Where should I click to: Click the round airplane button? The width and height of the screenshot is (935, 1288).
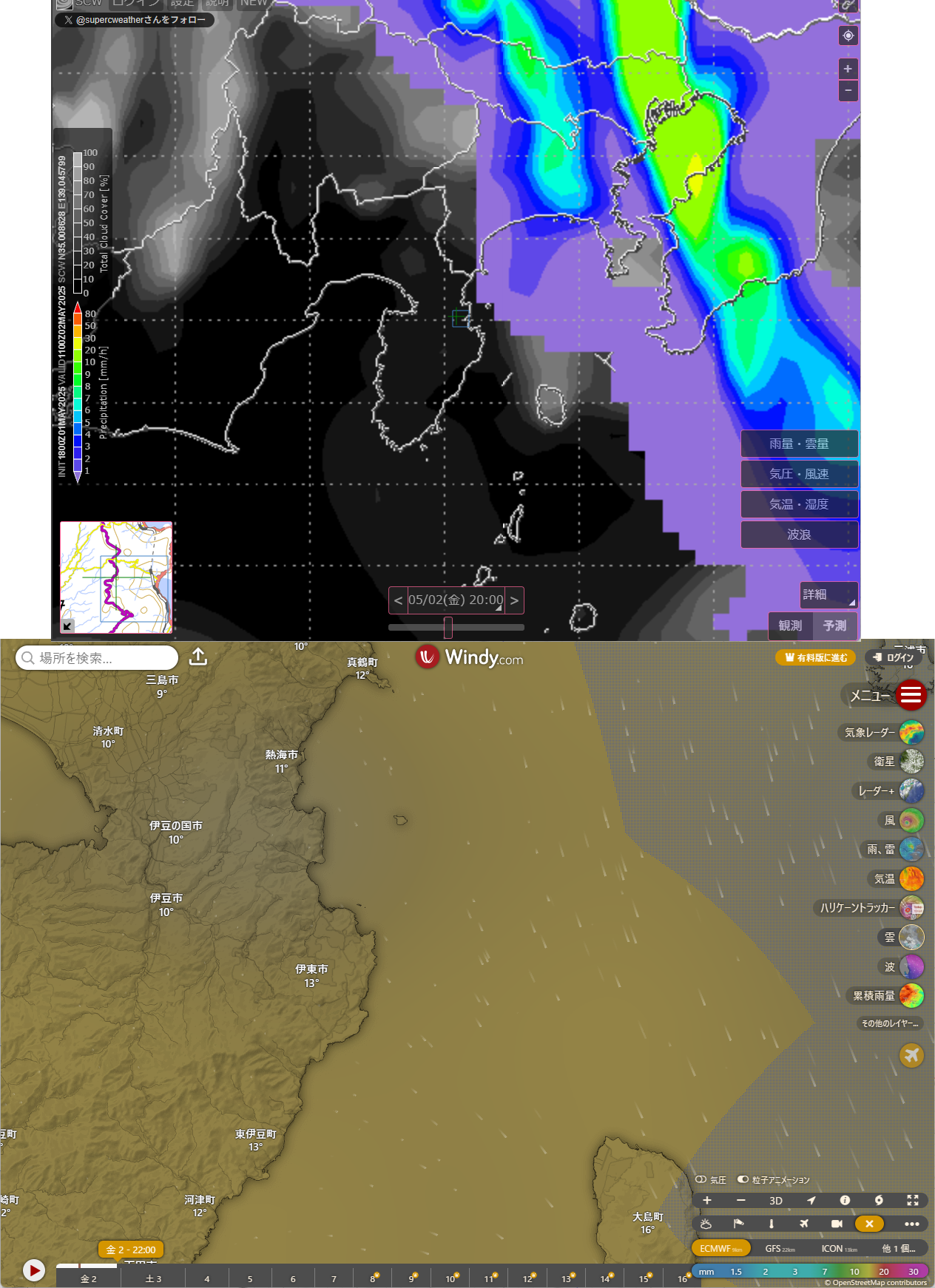[x=911, y=1055]
